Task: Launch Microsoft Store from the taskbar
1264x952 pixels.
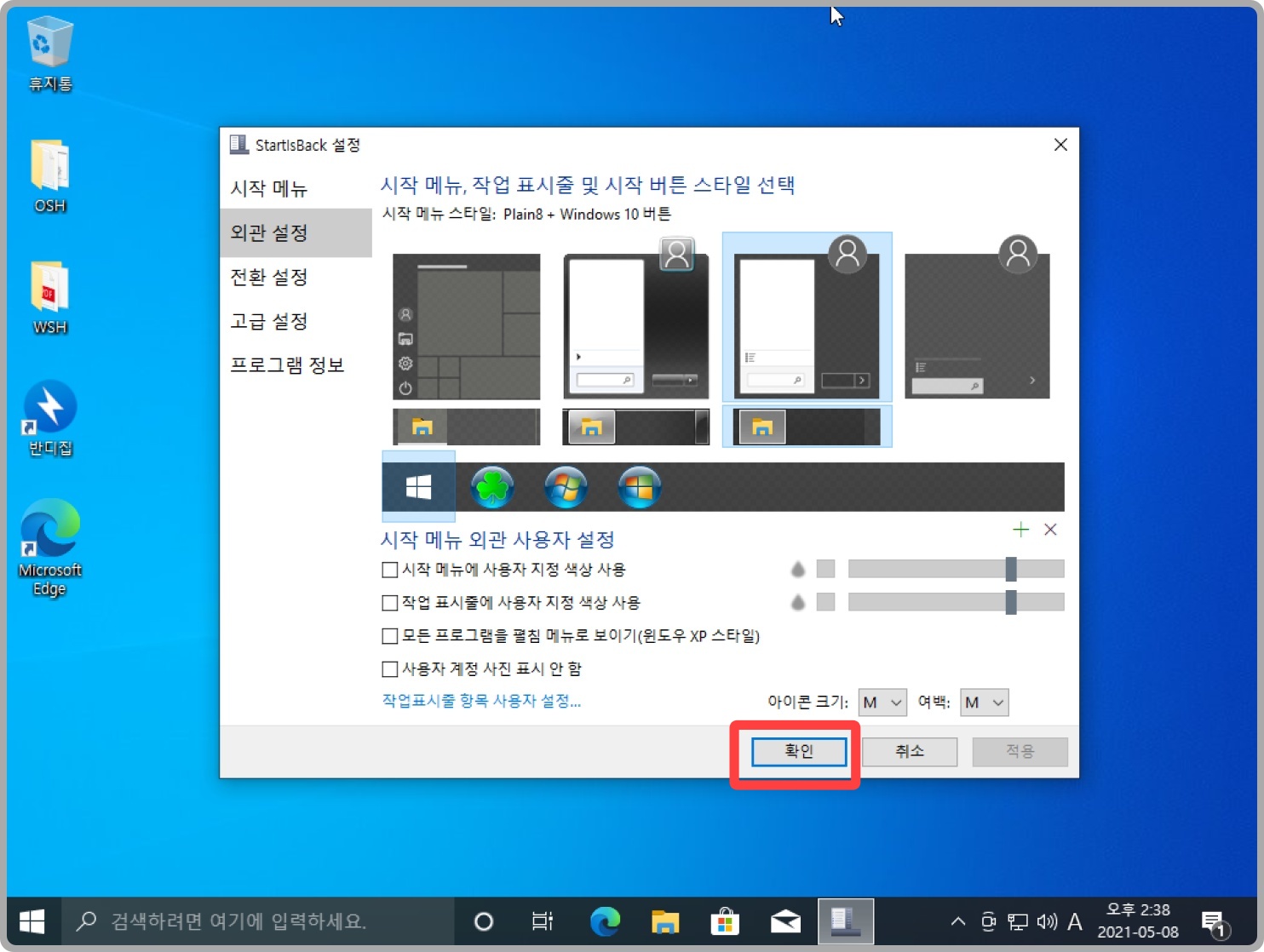Action: click(x=725, y=920)
